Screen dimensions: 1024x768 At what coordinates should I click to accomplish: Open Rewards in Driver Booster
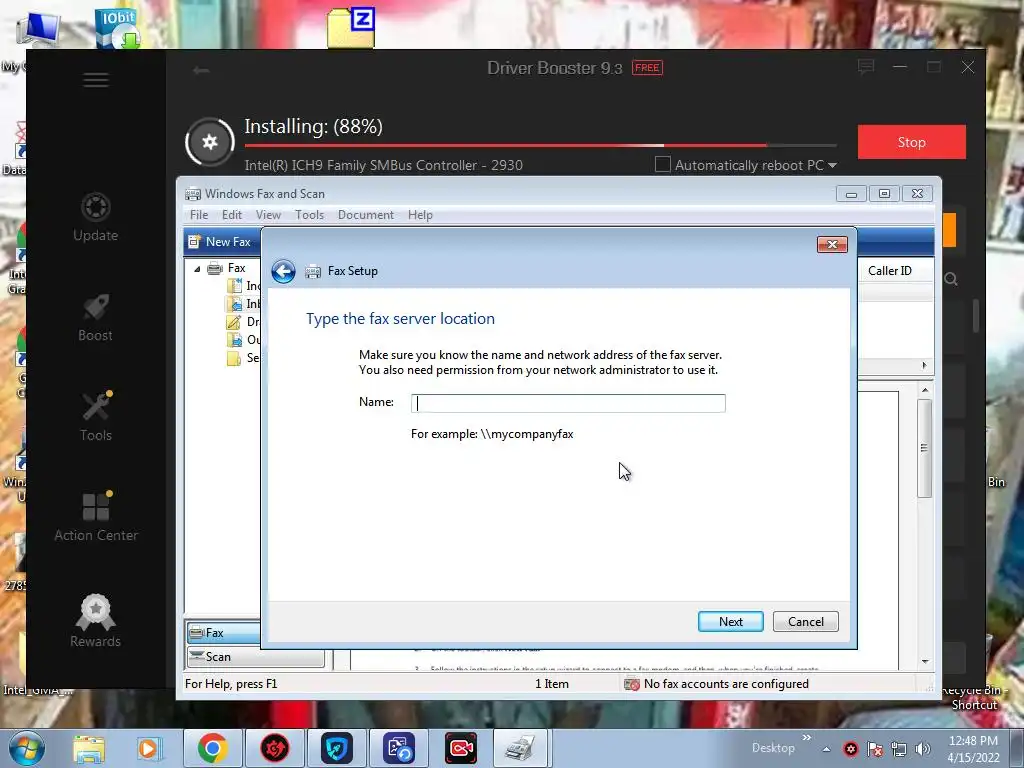[x=95, y=620]
